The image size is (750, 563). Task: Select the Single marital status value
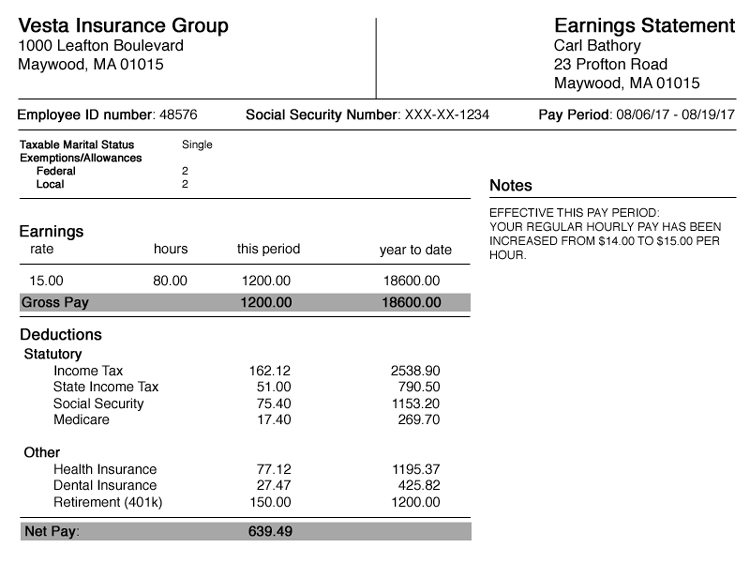[x=197, y=145]
